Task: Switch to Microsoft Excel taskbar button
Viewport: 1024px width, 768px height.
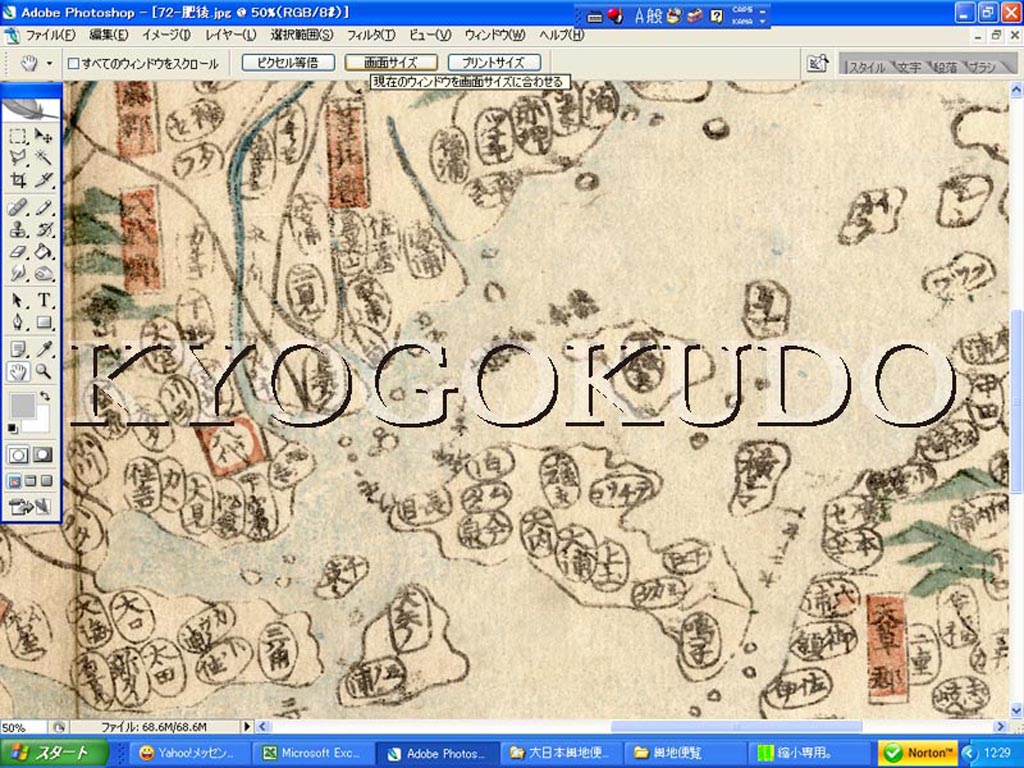Action: pos(312,753)
